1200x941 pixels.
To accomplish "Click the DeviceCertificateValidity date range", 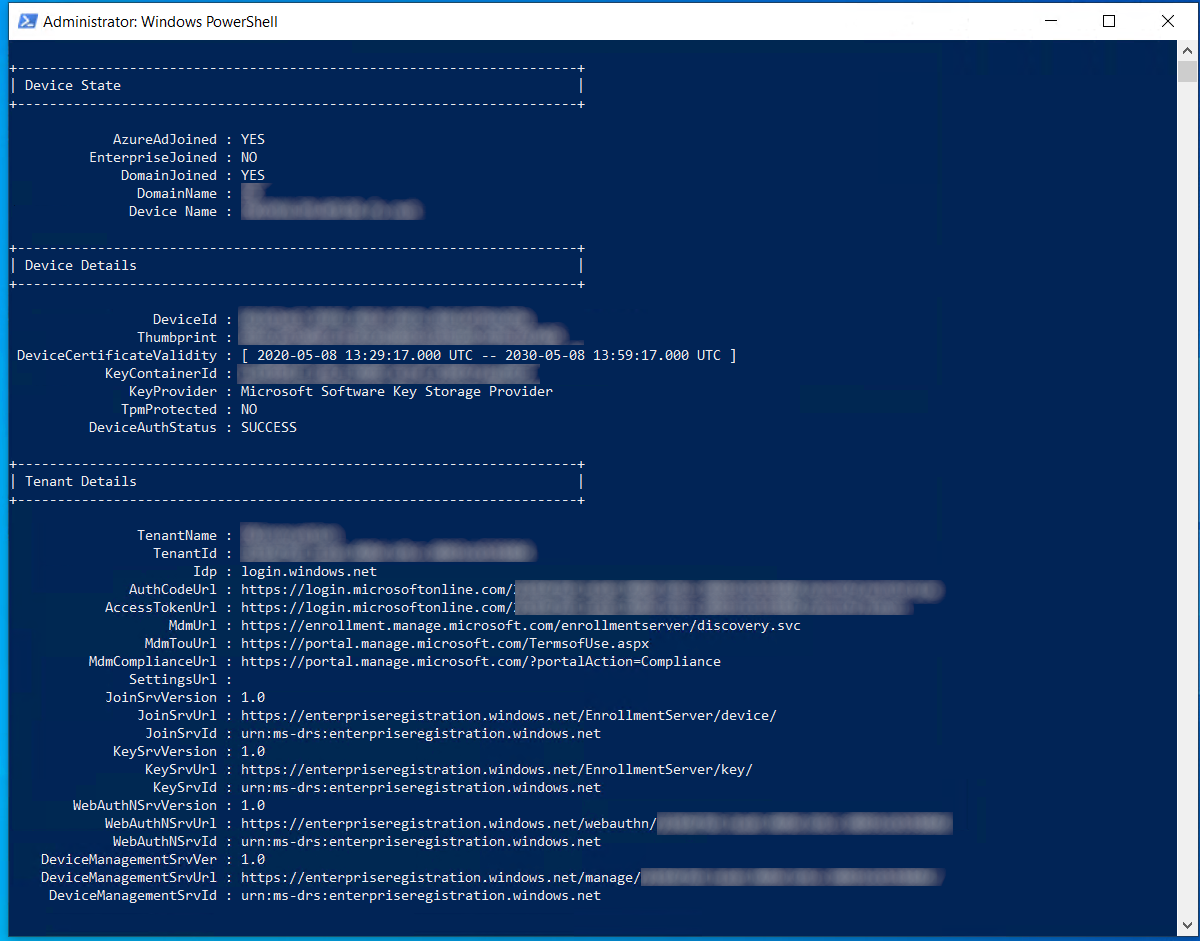I will point(488,356).
